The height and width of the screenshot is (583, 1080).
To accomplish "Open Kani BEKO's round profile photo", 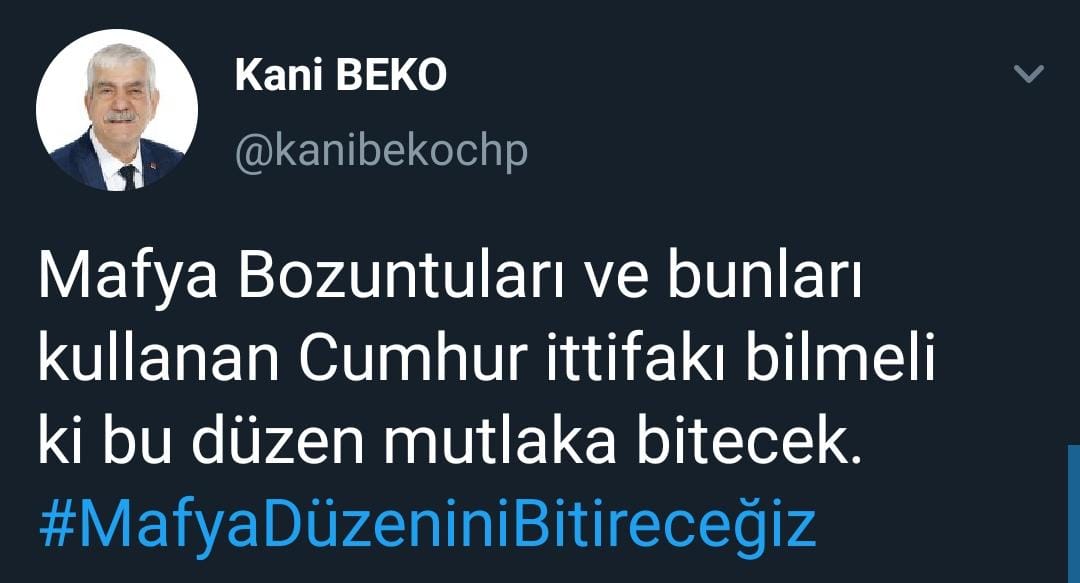I will tap(117, 110).
